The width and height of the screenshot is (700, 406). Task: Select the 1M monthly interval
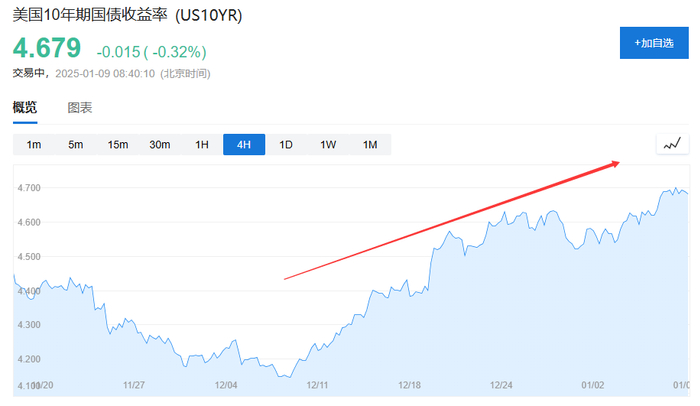click(x=370, y=145)
